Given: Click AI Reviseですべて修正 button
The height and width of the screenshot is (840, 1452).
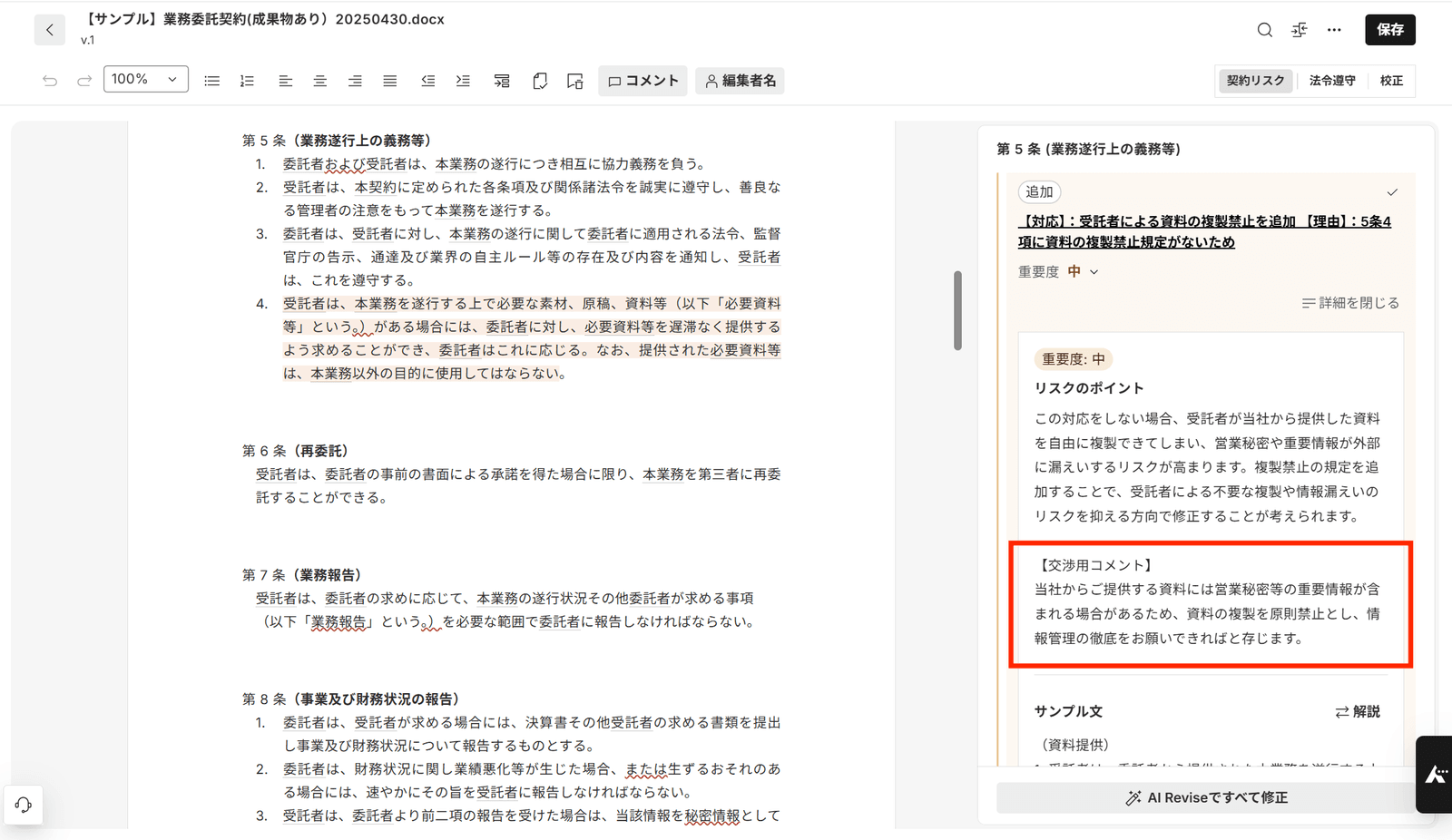Looking at the screenshot, I should 1207,797.
